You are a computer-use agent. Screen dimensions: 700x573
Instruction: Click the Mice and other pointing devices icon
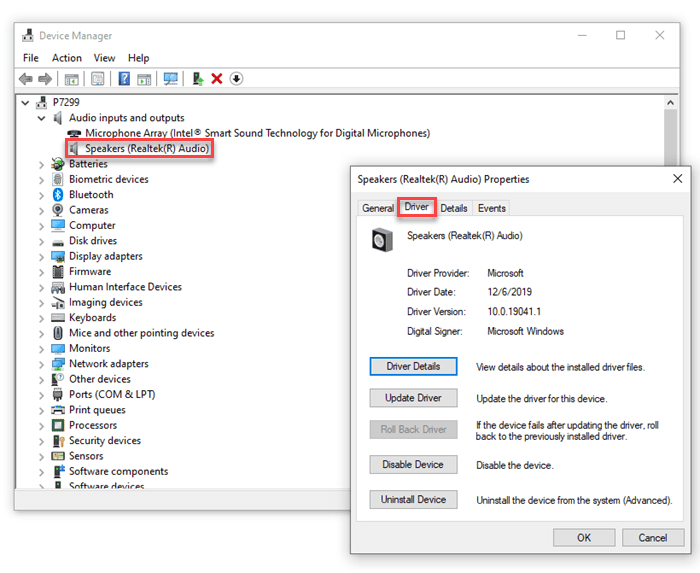[x=58, y=333]
